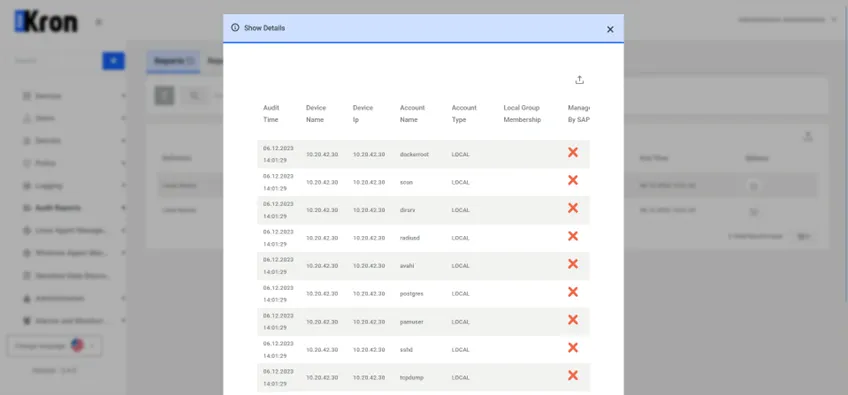Expand Audit Reports chevron in background sidebar
This screenshot has width=848, height=395.
123,208
